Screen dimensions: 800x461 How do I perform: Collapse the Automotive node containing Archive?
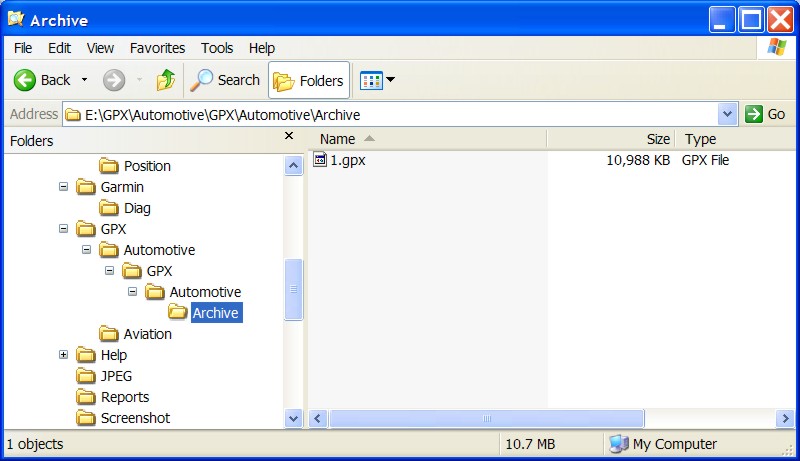(133, 291)
